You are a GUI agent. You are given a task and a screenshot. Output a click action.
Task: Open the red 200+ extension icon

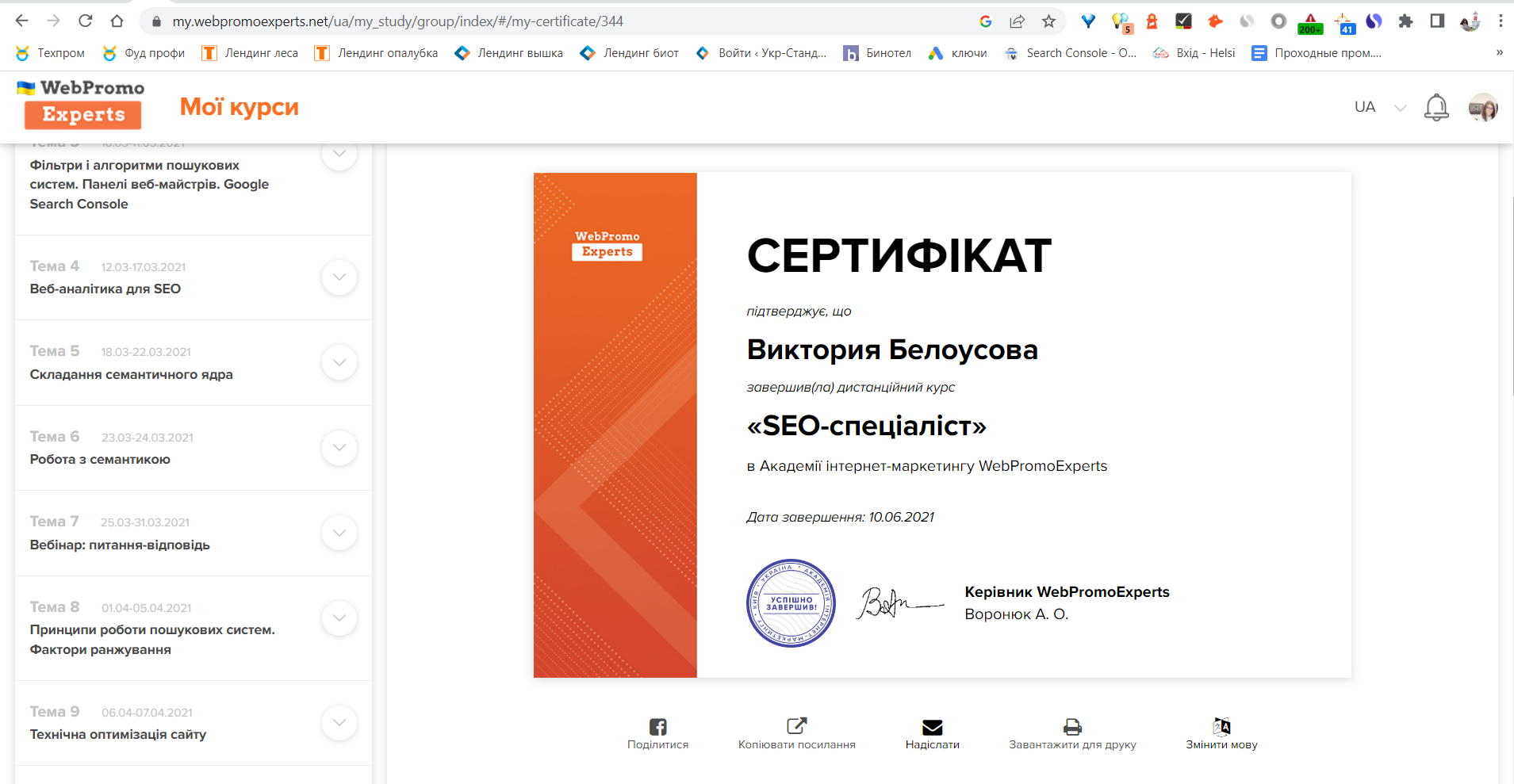coord(1310,23)
